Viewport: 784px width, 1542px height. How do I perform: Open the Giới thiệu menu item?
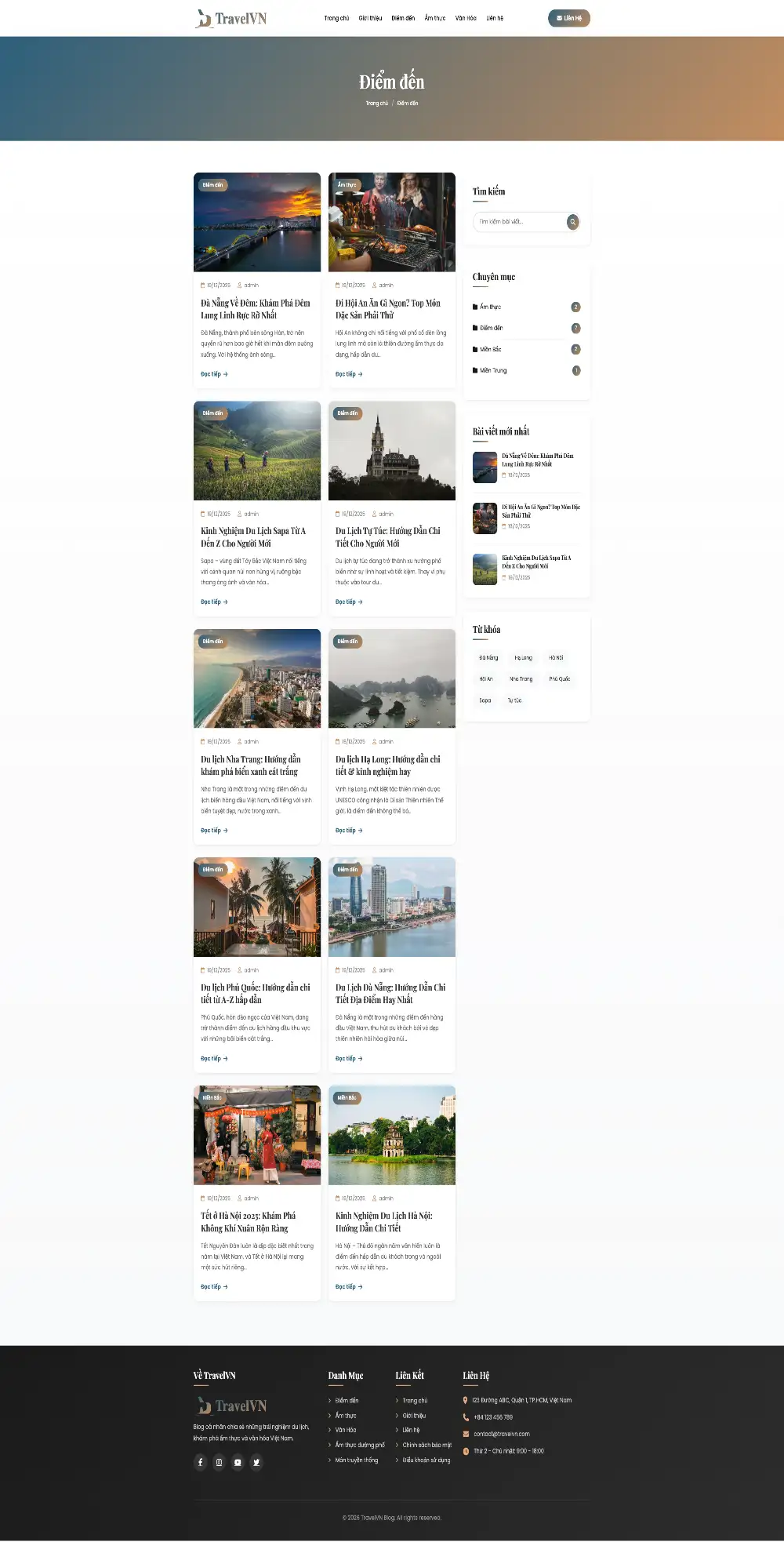370,18
